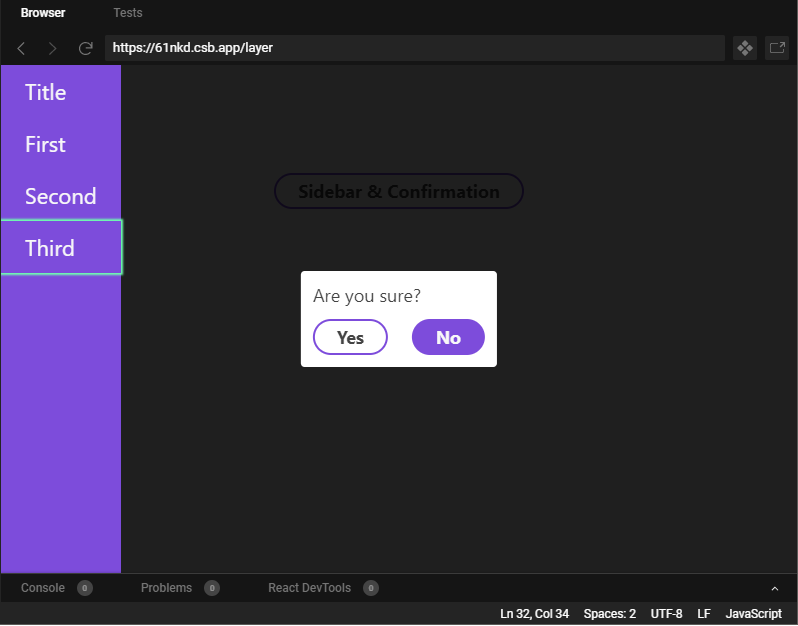798x626 pixels.
Task: Click the Console count badge
Action: (x=84, y=589)
